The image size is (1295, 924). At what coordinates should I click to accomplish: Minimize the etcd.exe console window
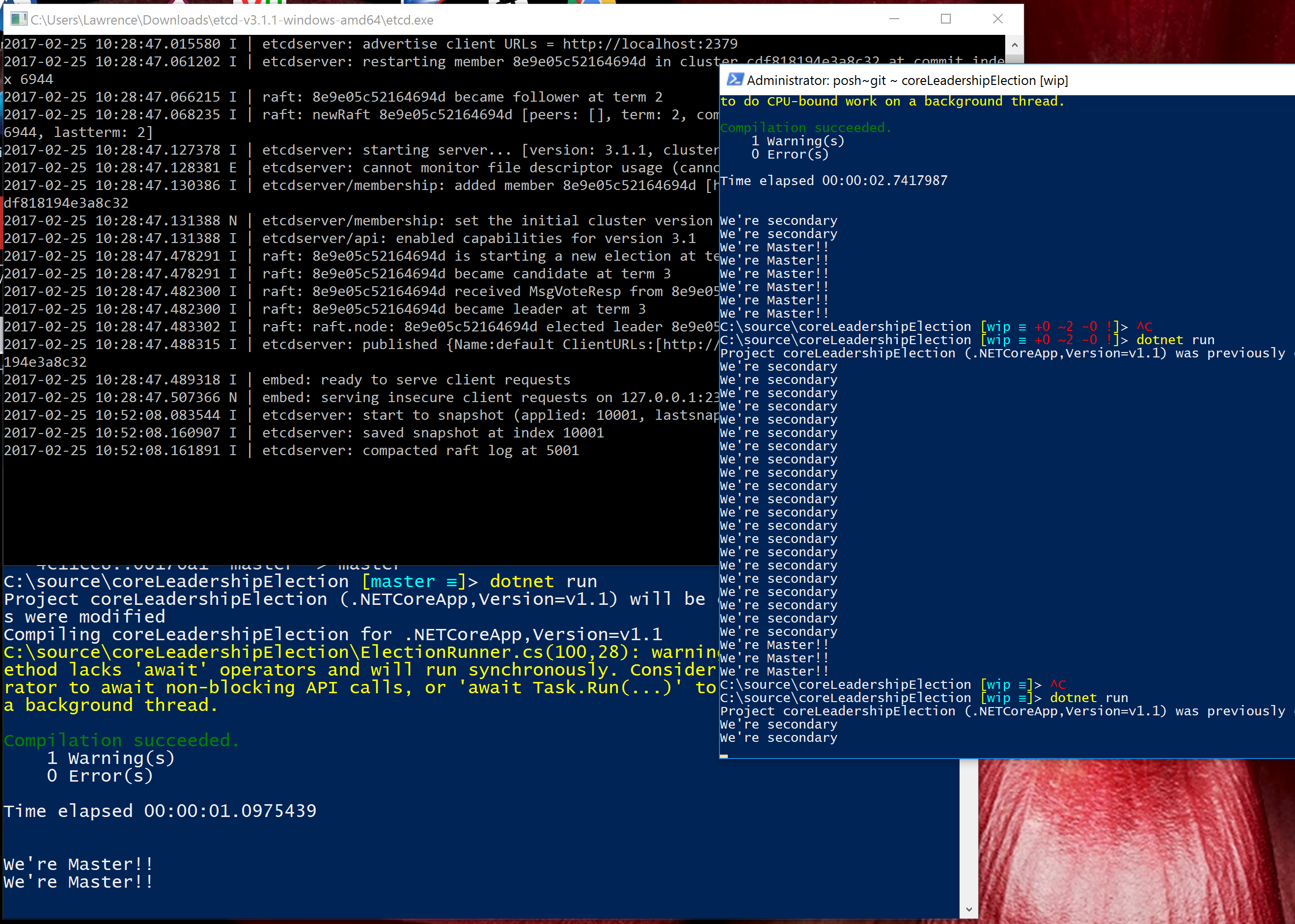894,19
